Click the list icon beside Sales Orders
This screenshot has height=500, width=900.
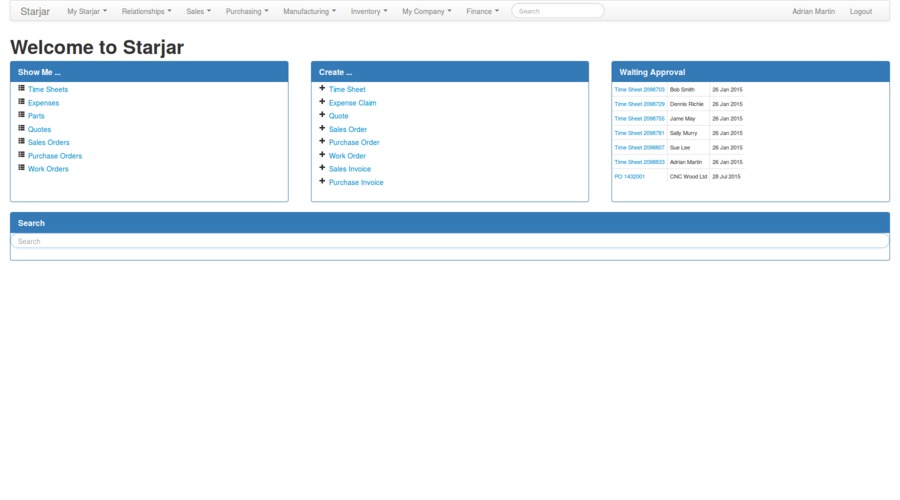[x=21, y=141]
